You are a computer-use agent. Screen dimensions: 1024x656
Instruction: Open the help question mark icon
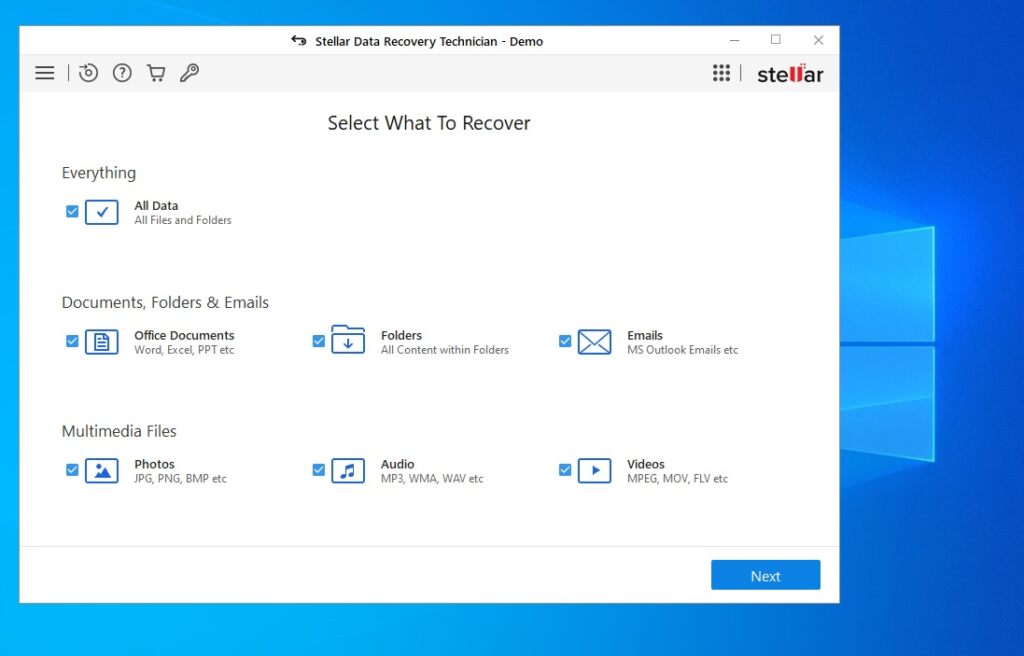click(x=122, y=73)
